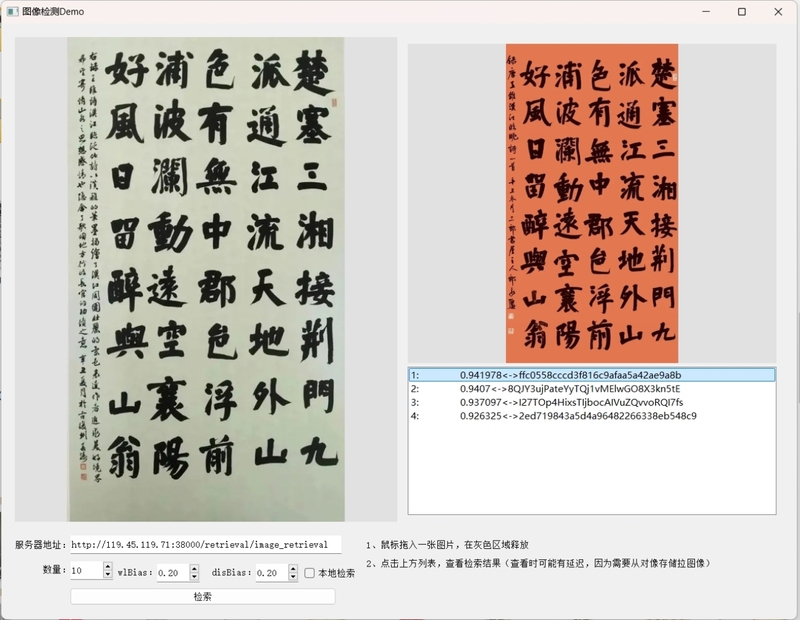Click the 检索 search button
Image resolution: width=800 pixels, height=620 pixels.
click(x=203, y=597)
